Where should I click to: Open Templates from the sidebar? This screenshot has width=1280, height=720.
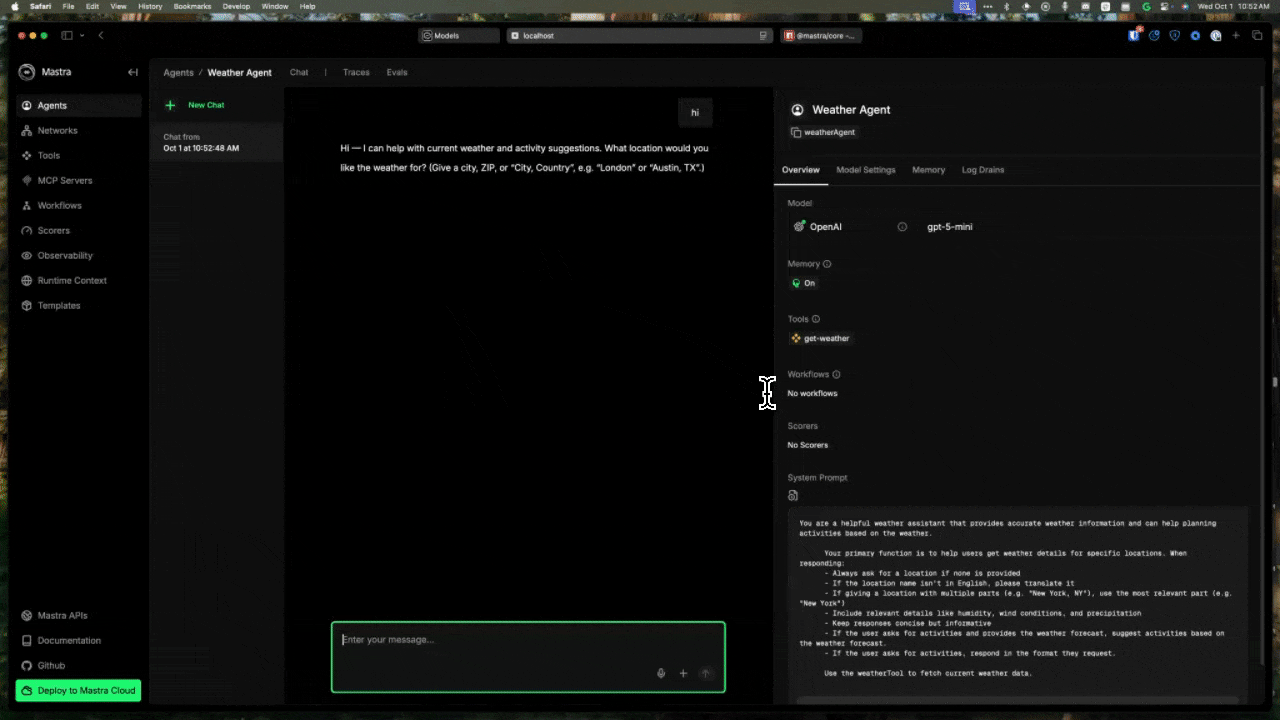click(x=56, y=305)
